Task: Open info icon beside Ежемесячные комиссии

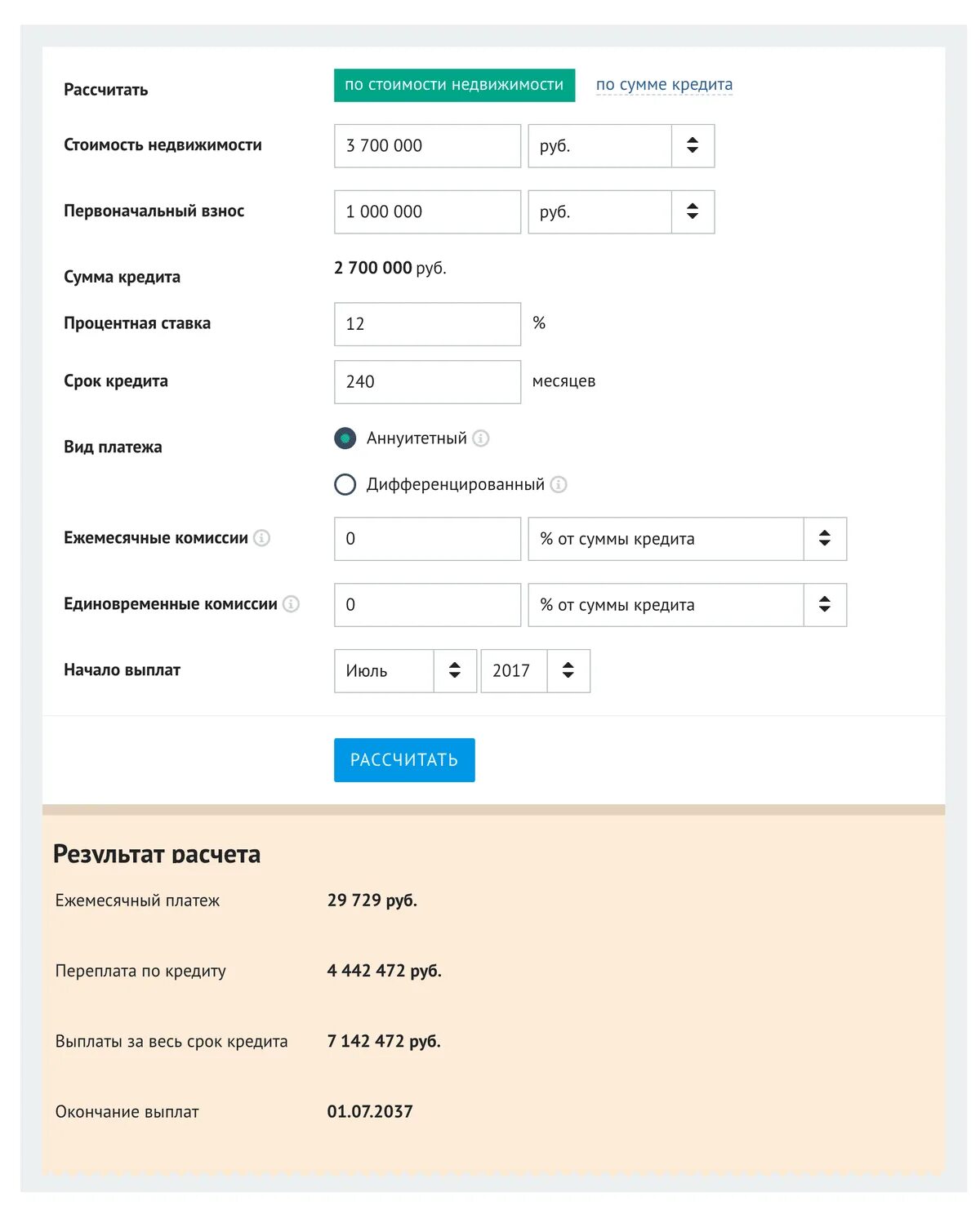Action: [x=261, y=538]
